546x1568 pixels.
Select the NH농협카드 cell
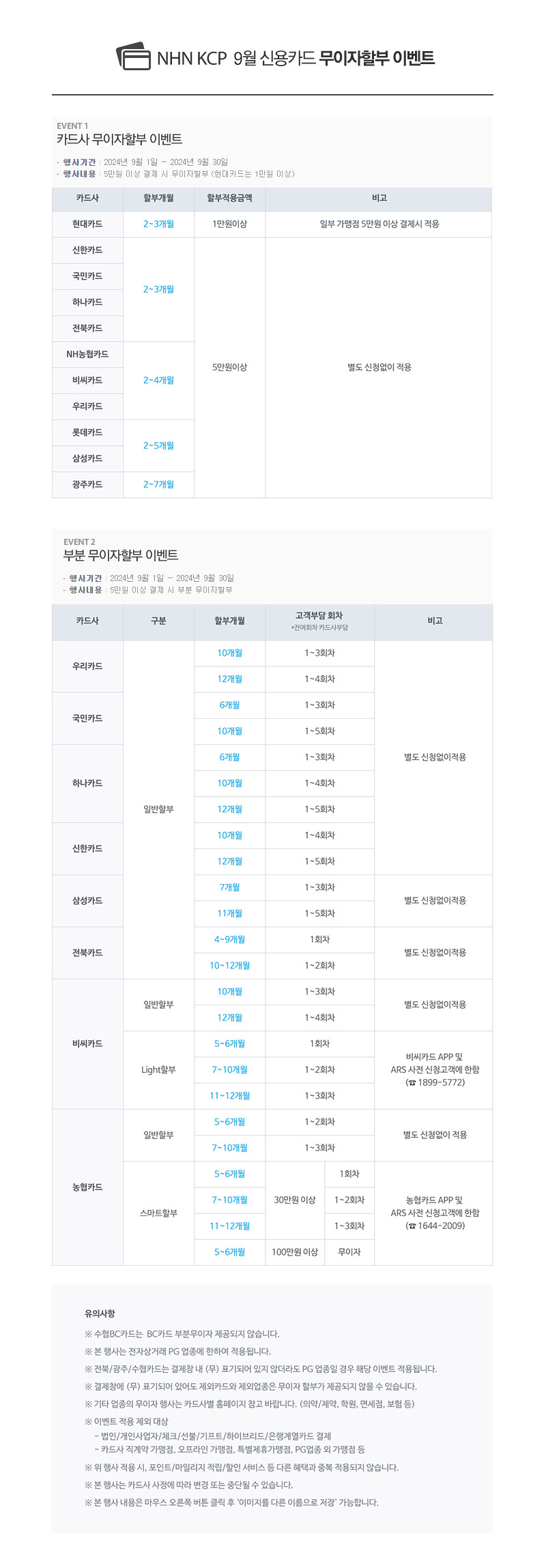[87, 354]
